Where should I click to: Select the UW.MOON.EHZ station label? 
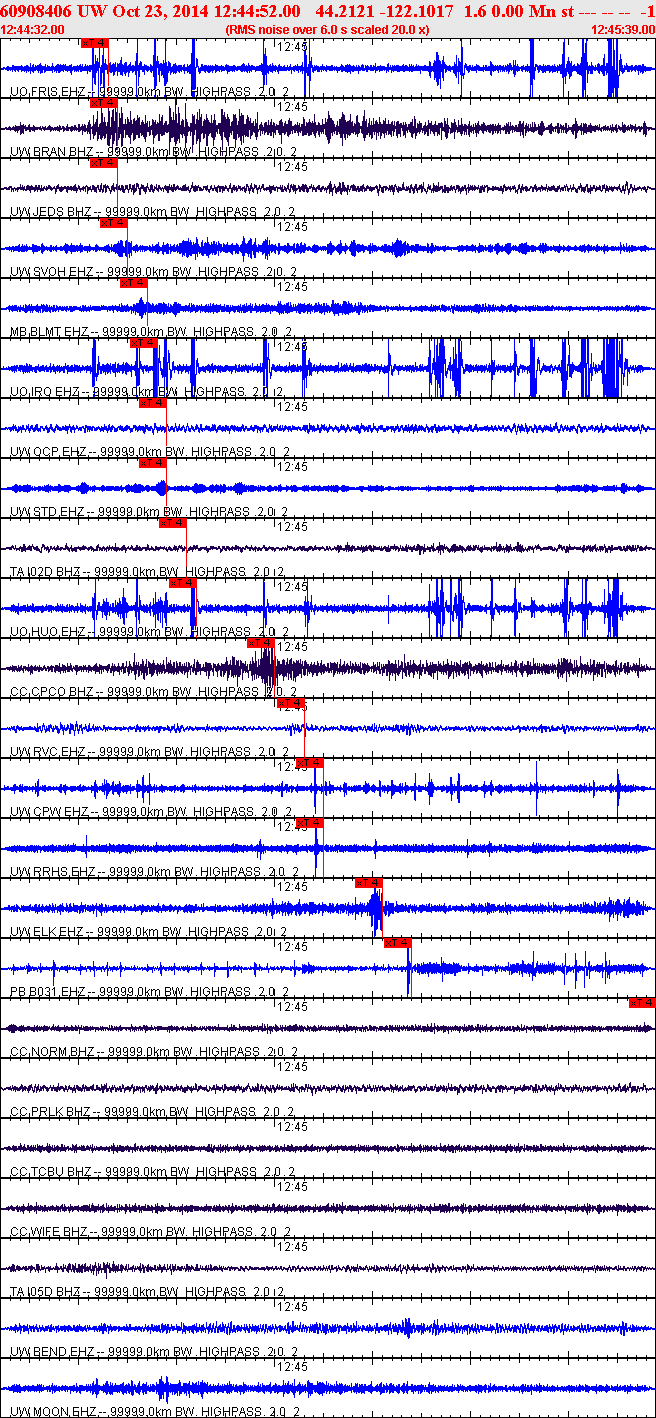click(53, 1412)
